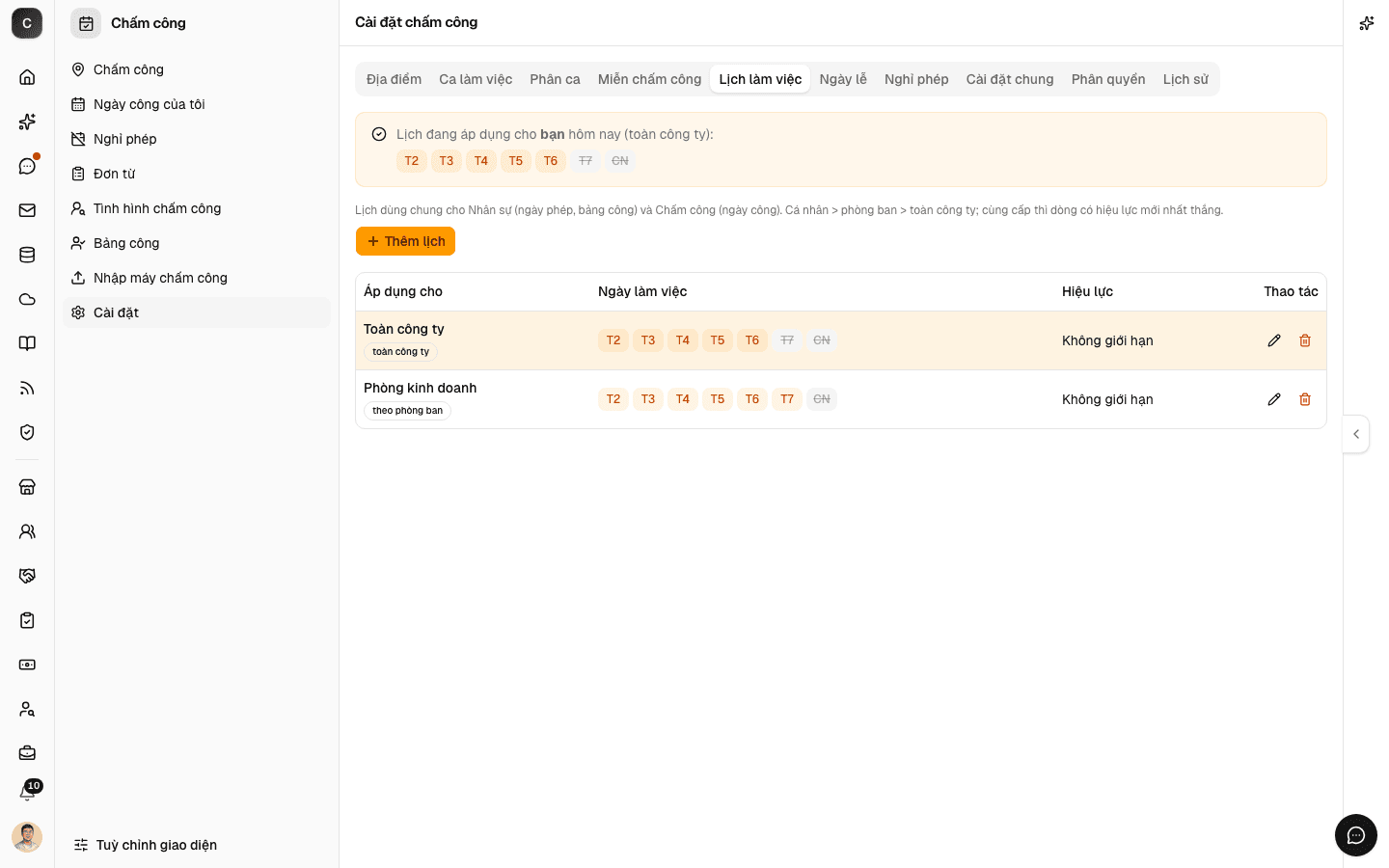Click the toàn công ty tag
The height and width of the screenshot is (868, 1389).
[401, 352]
